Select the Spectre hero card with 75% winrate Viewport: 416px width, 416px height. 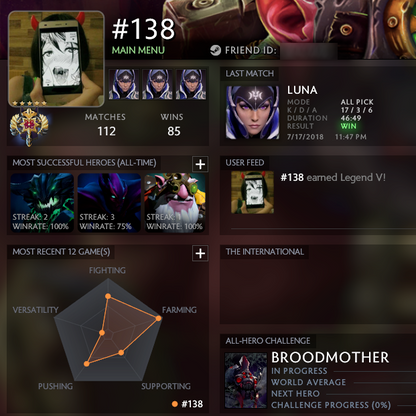click(109, 202)
